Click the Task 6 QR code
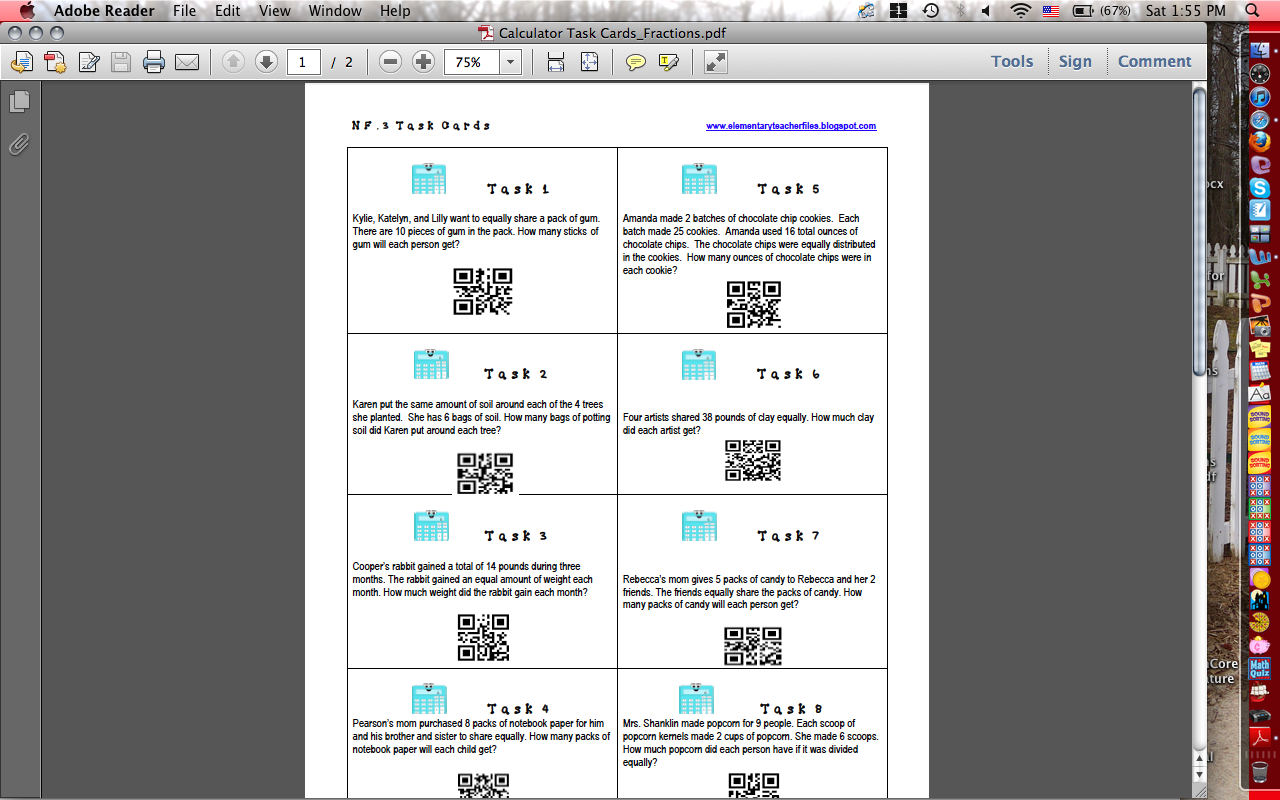The width and height of the screenshot is (1280, 800). click(753, 461)
